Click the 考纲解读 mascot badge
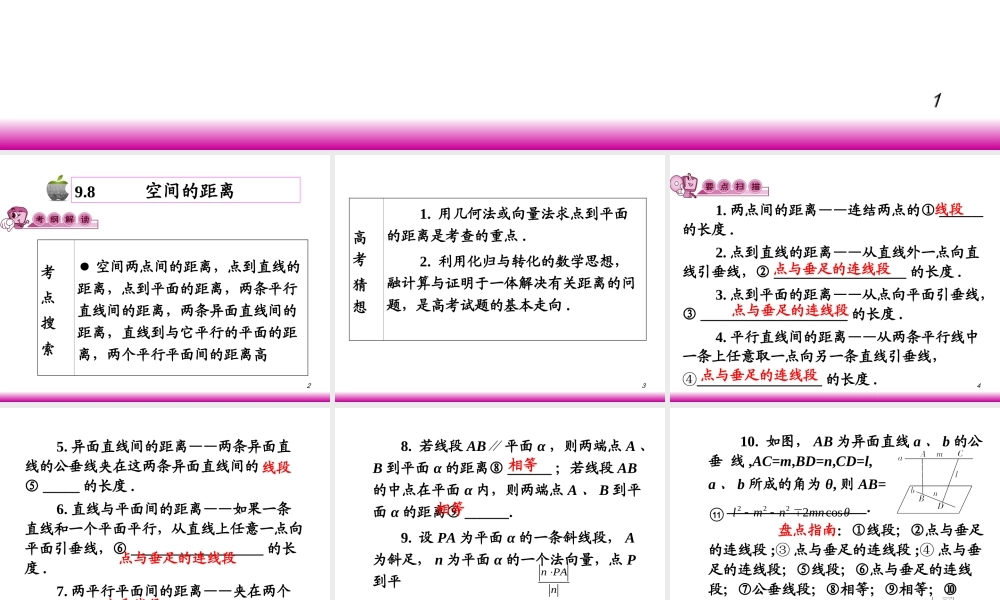This screenshot has height=600, width=1000. click(49, 219)
